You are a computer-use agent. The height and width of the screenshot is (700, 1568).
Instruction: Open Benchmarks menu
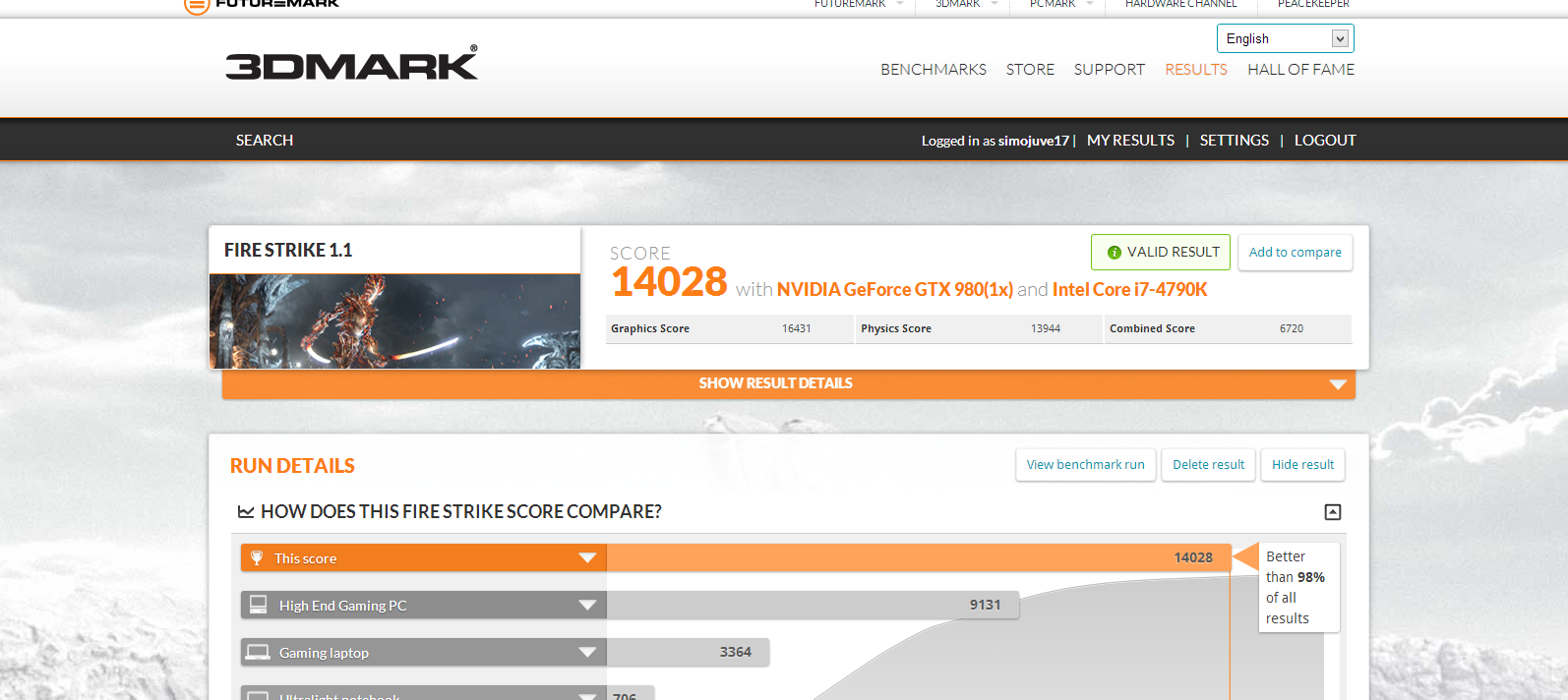(x=934, y=70)
